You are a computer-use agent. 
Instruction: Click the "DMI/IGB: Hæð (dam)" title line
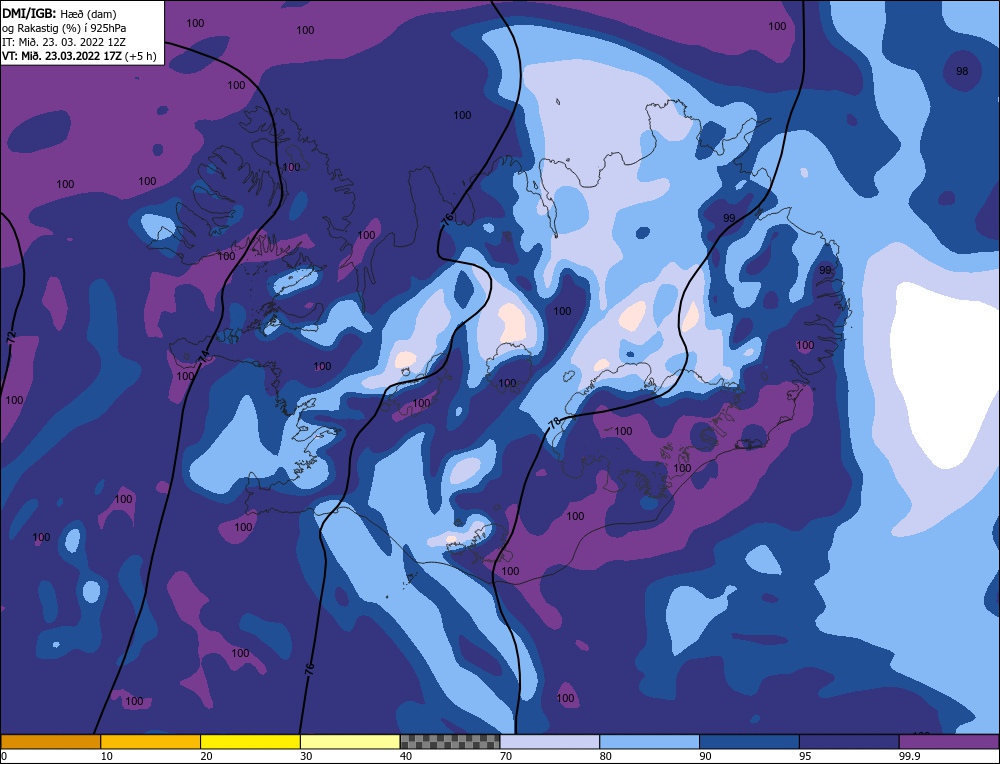point(59,13)
